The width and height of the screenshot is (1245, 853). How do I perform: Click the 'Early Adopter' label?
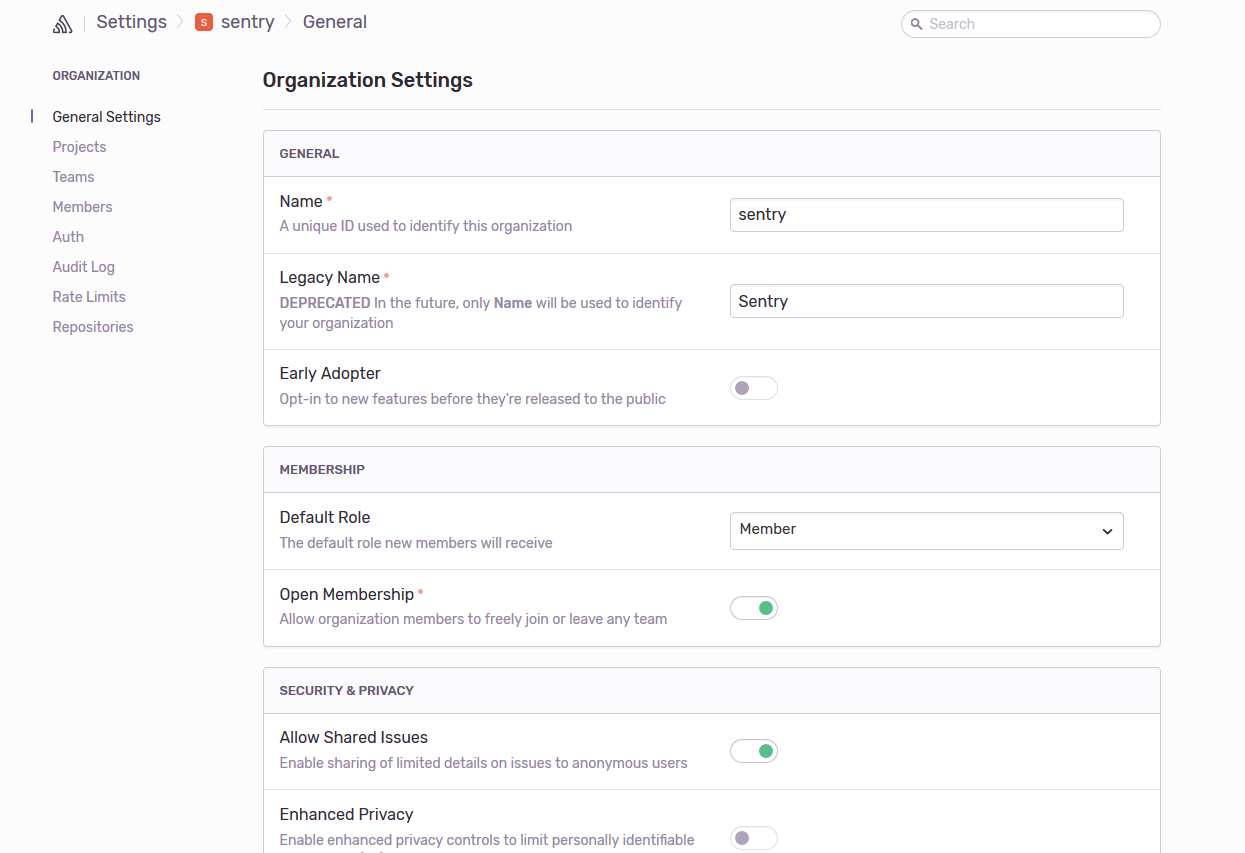click(x=330, y=374)
